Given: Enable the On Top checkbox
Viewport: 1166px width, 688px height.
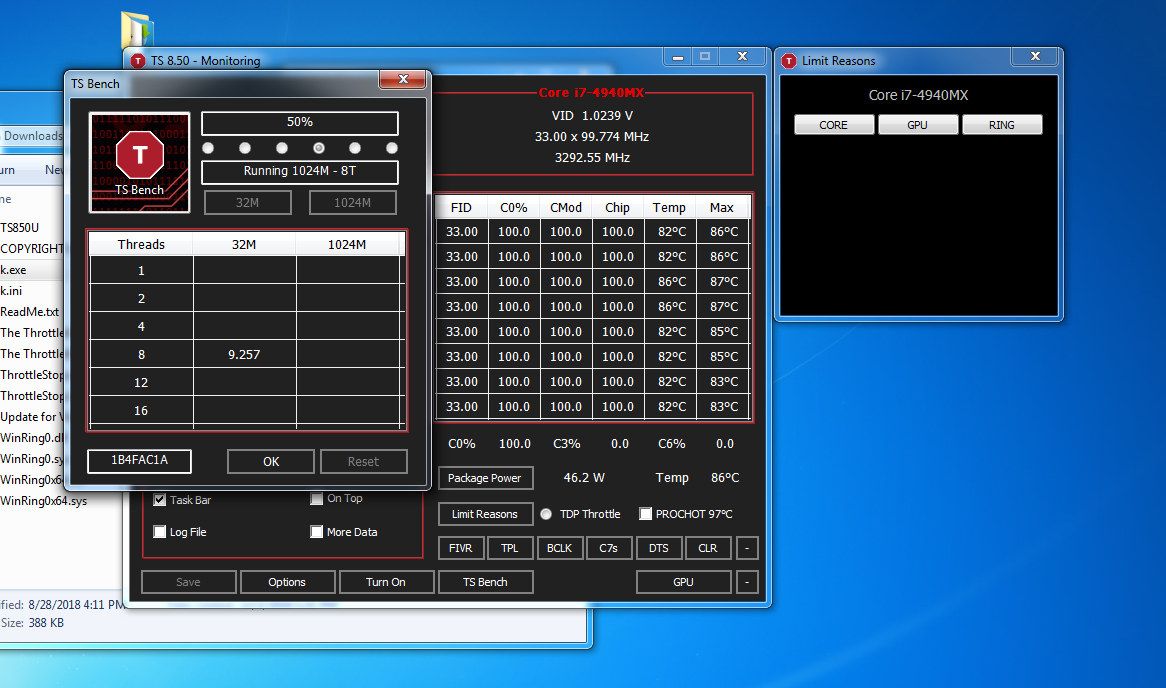Looking at the screenshot, I should 317,498.
